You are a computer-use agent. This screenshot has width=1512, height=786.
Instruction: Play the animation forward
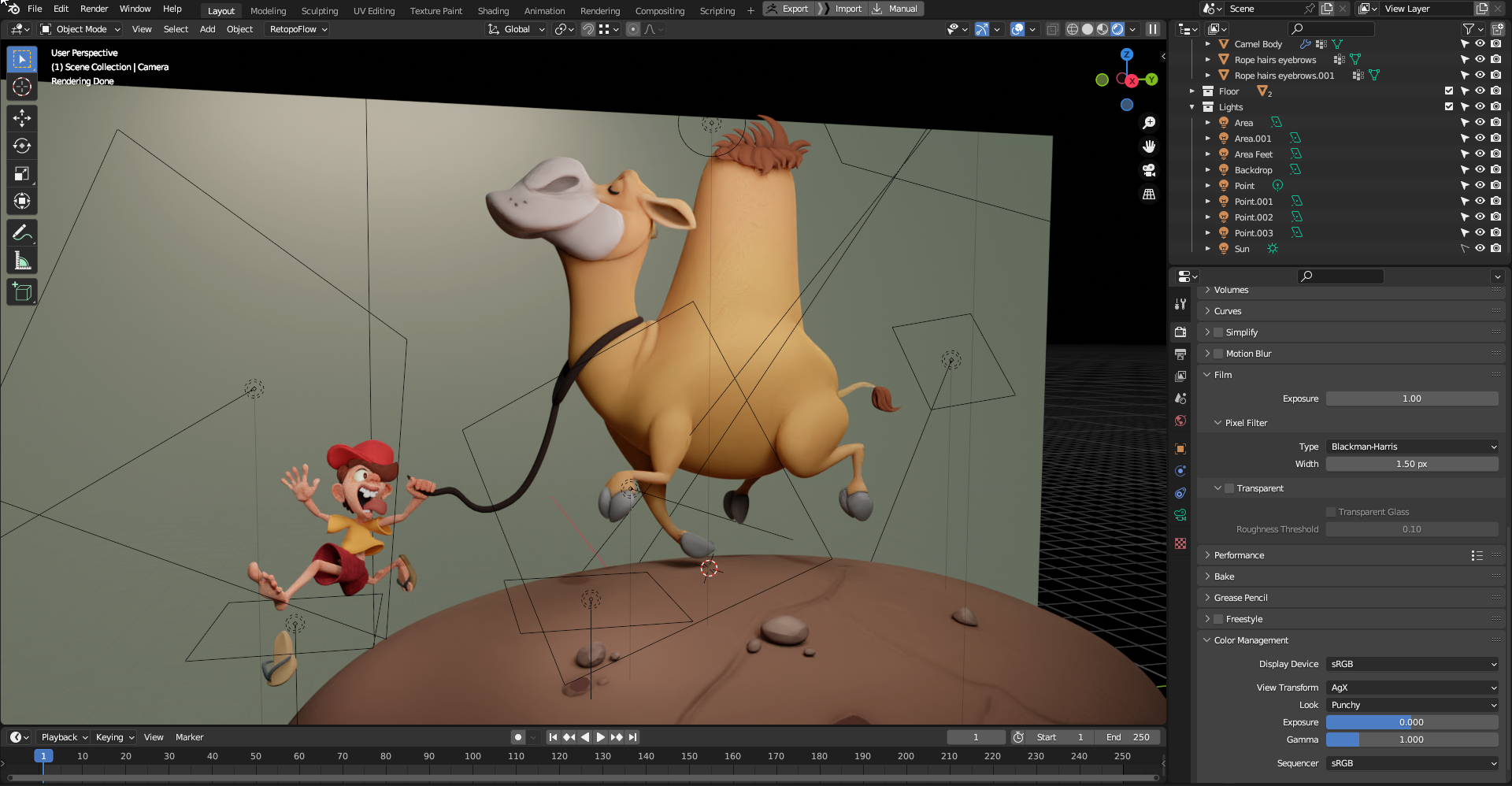tap(601, 737)
